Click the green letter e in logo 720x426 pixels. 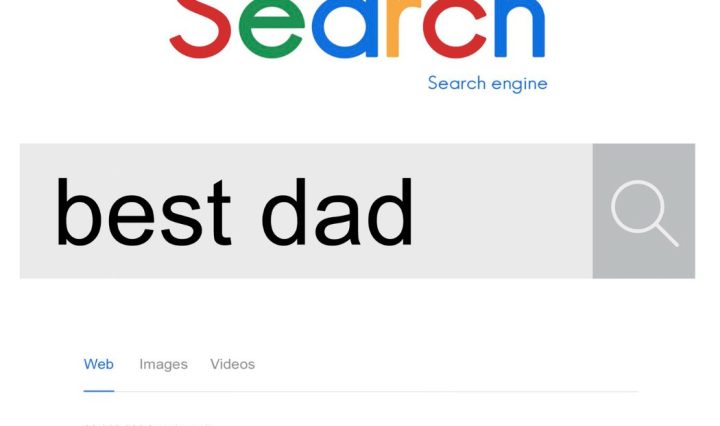pos(270,30)
